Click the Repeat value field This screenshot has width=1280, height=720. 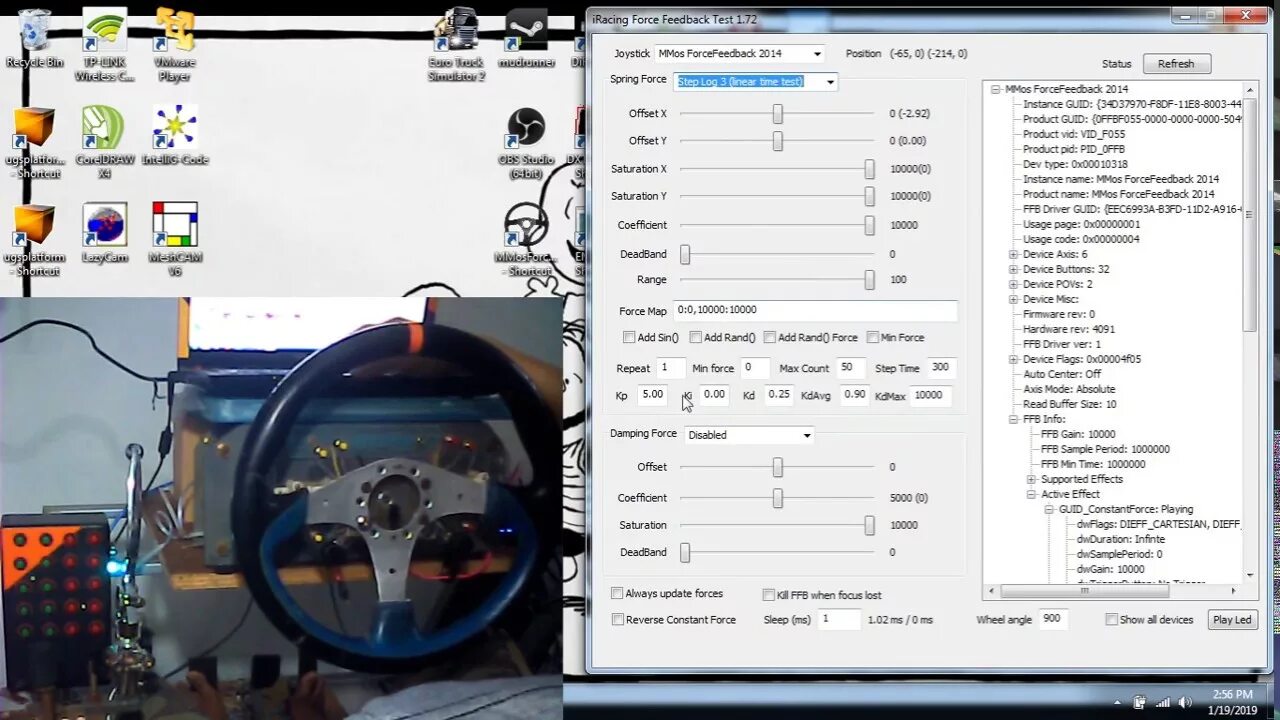coord(671,368)
